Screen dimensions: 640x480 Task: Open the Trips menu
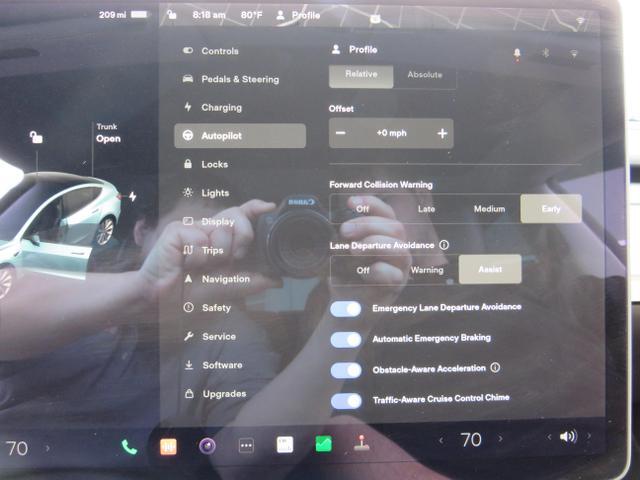[203, 250]
